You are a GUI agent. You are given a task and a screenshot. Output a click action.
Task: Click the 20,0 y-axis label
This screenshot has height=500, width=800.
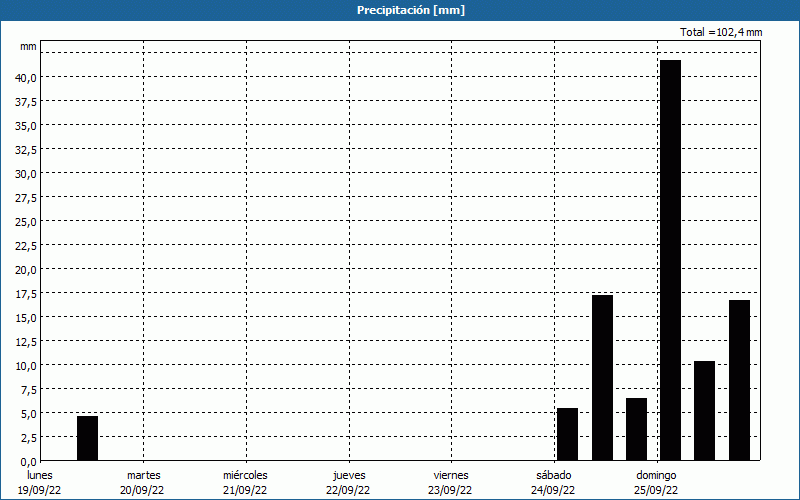point(26,270)
